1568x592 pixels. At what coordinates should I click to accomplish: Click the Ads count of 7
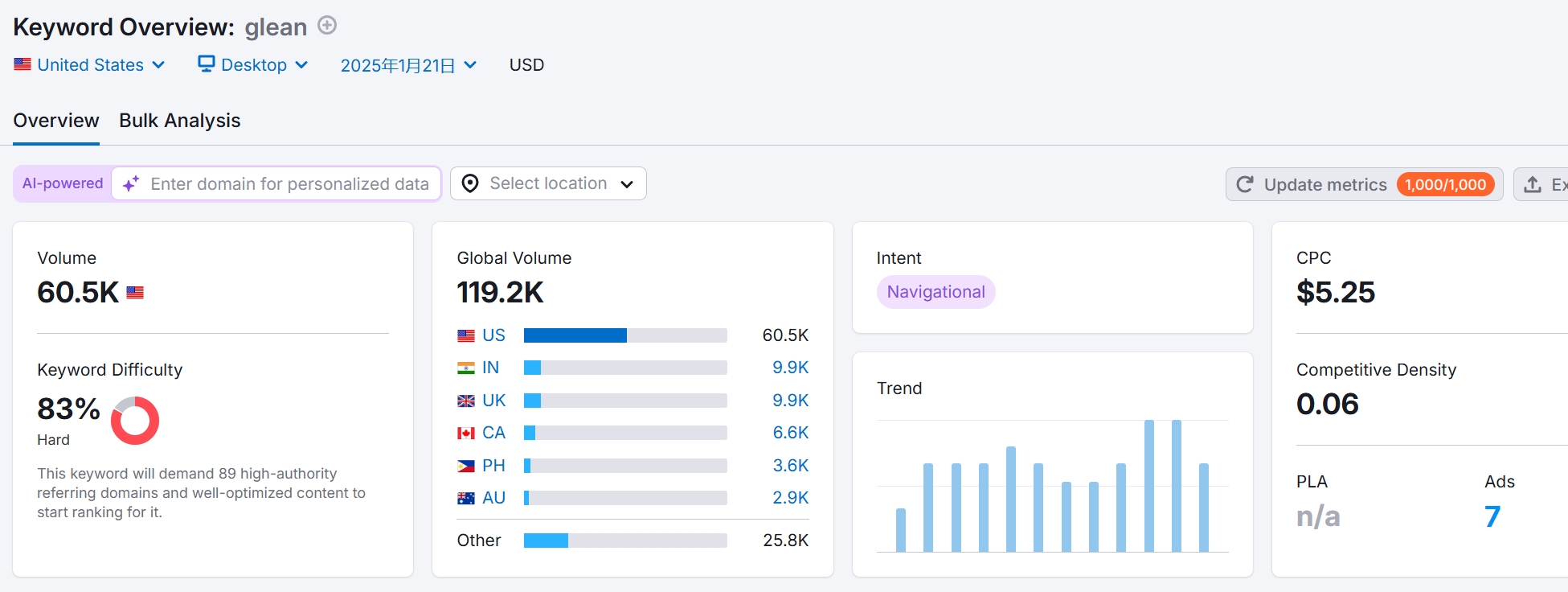pyautogui.click(x=1492, y=516)
